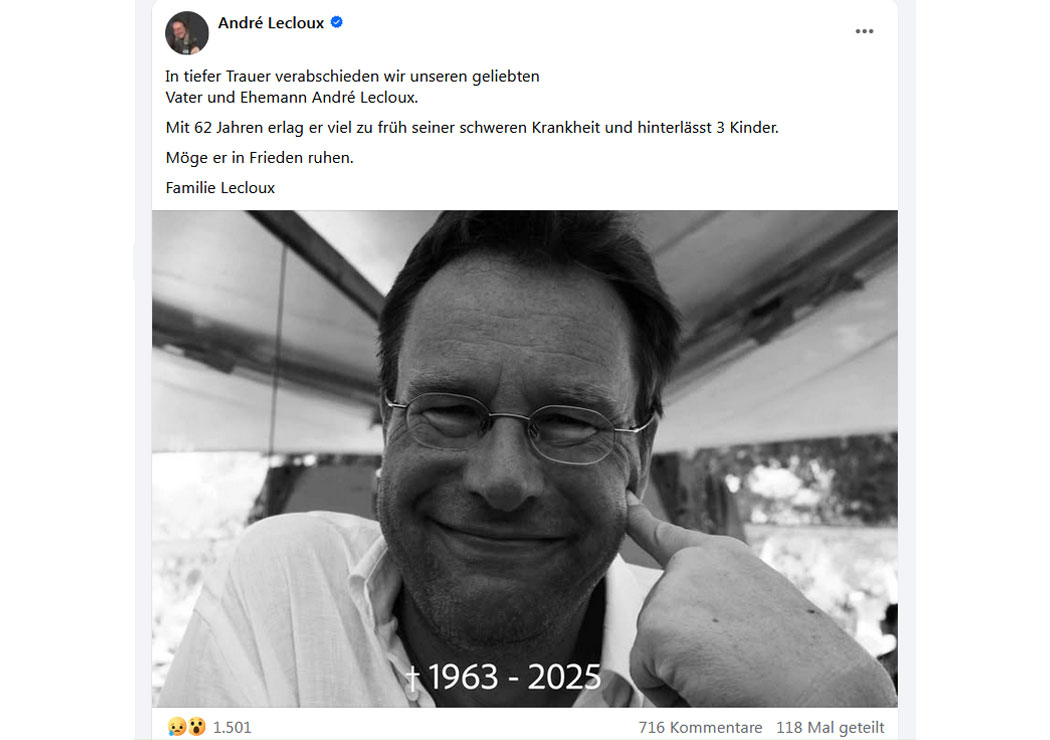Screen dimensions: 1050x740
Task: Open the André Lecloux profile name link
Action: [x=271, y=23]
